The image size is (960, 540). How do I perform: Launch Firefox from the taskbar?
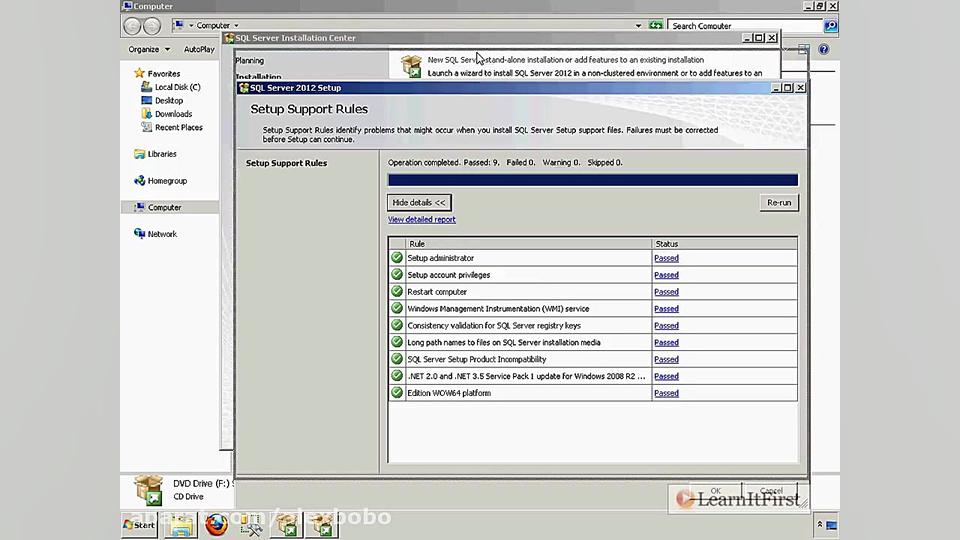[x=216, y=525]
